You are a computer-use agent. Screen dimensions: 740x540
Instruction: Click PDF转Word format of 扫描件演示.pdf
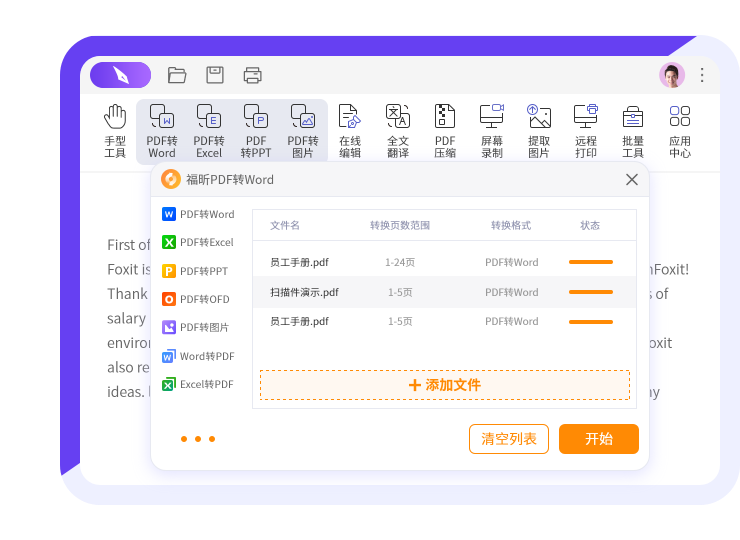tap(512, 293)
